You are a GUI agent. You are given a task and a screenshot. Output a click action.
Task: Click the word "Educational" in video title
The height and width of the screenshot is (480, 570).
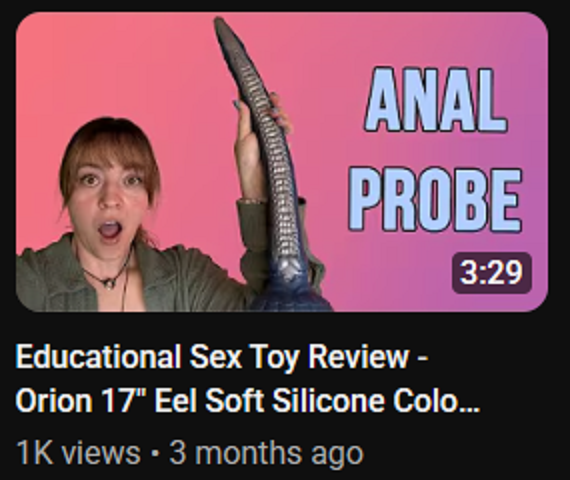click(x=98, y=356)
